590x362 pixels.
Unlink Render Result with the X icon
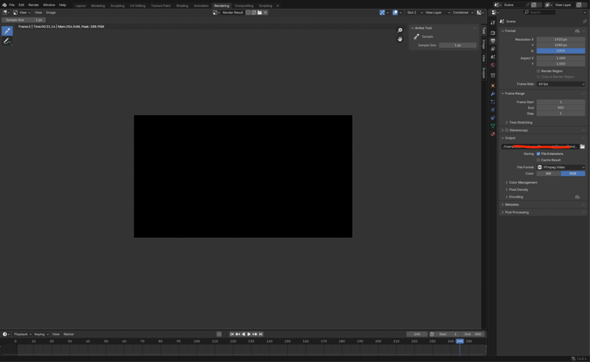pos(266,12)
